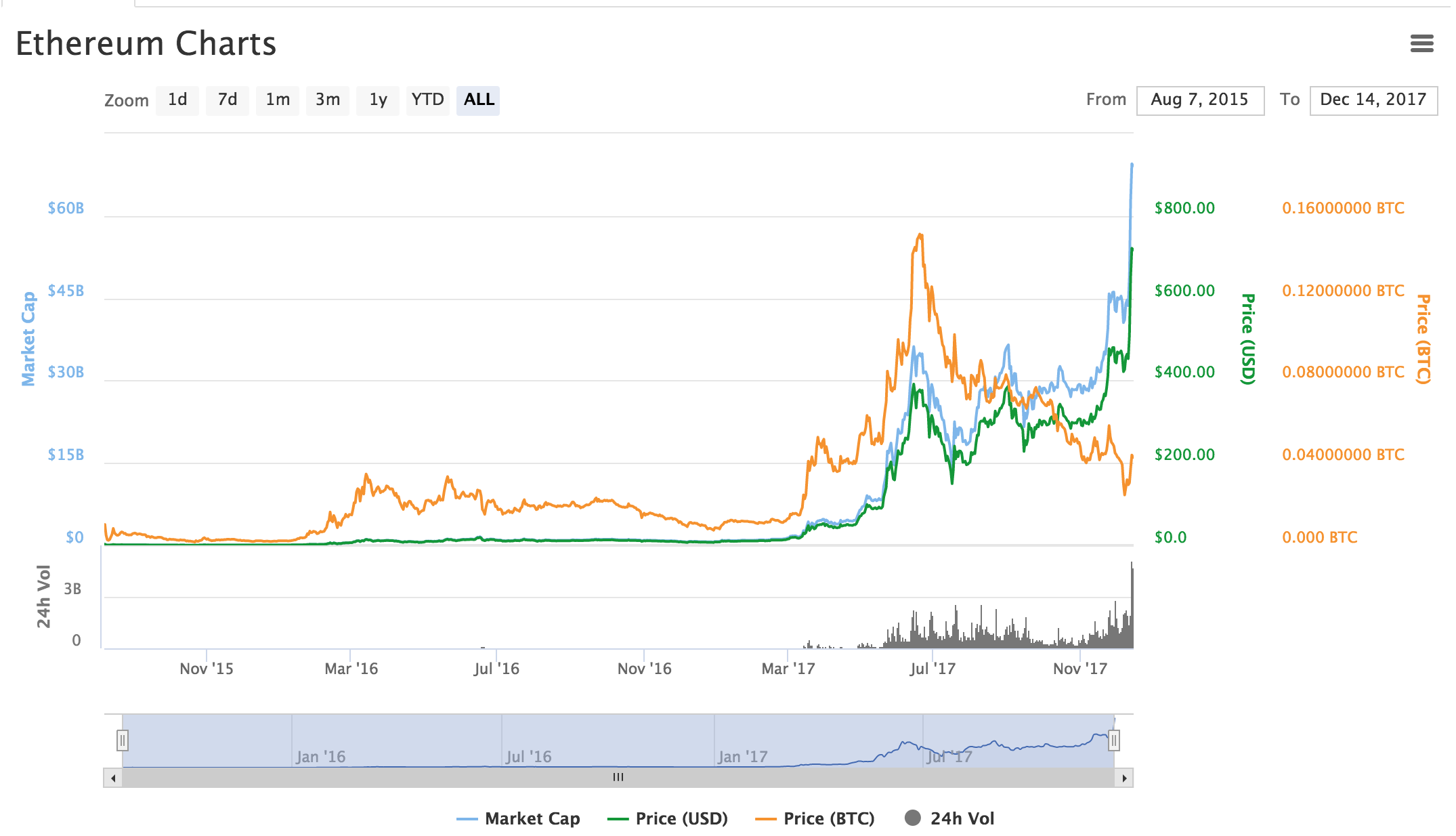Viewport: 1456px width, 836px height.
Task: Click the $30B axis label
Action: (66, 372)
